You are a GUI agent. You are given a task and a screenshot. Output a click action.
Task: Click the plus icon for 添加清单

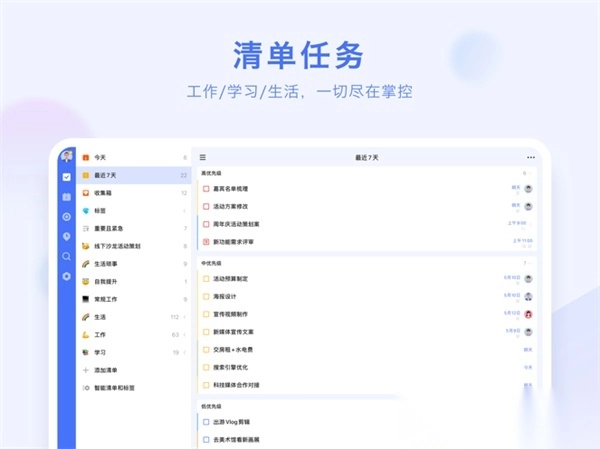click(86, 370)
